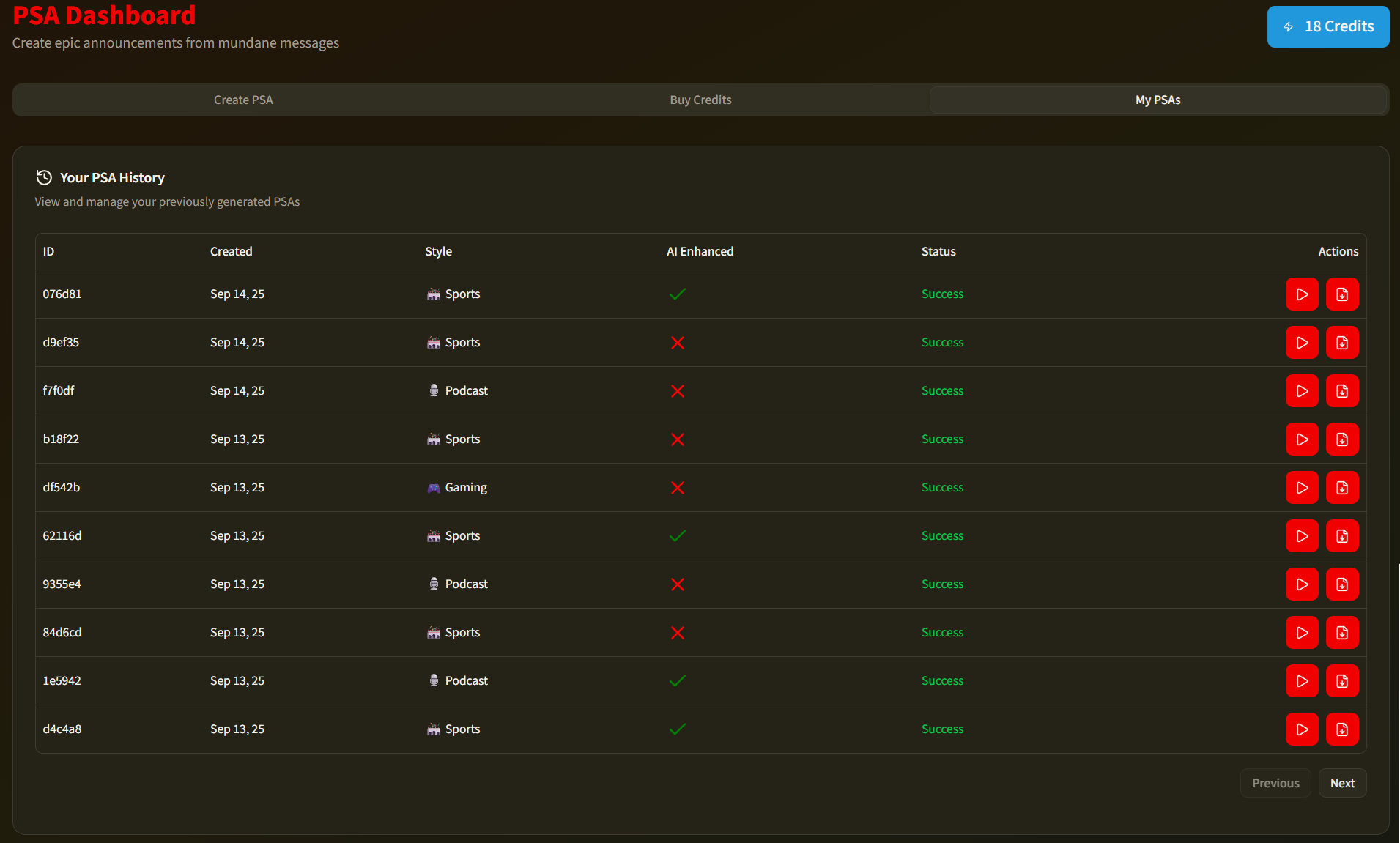Download the PSA with ID f7f0df
Screen dimensions: 1400x843
click(1342, 391)
